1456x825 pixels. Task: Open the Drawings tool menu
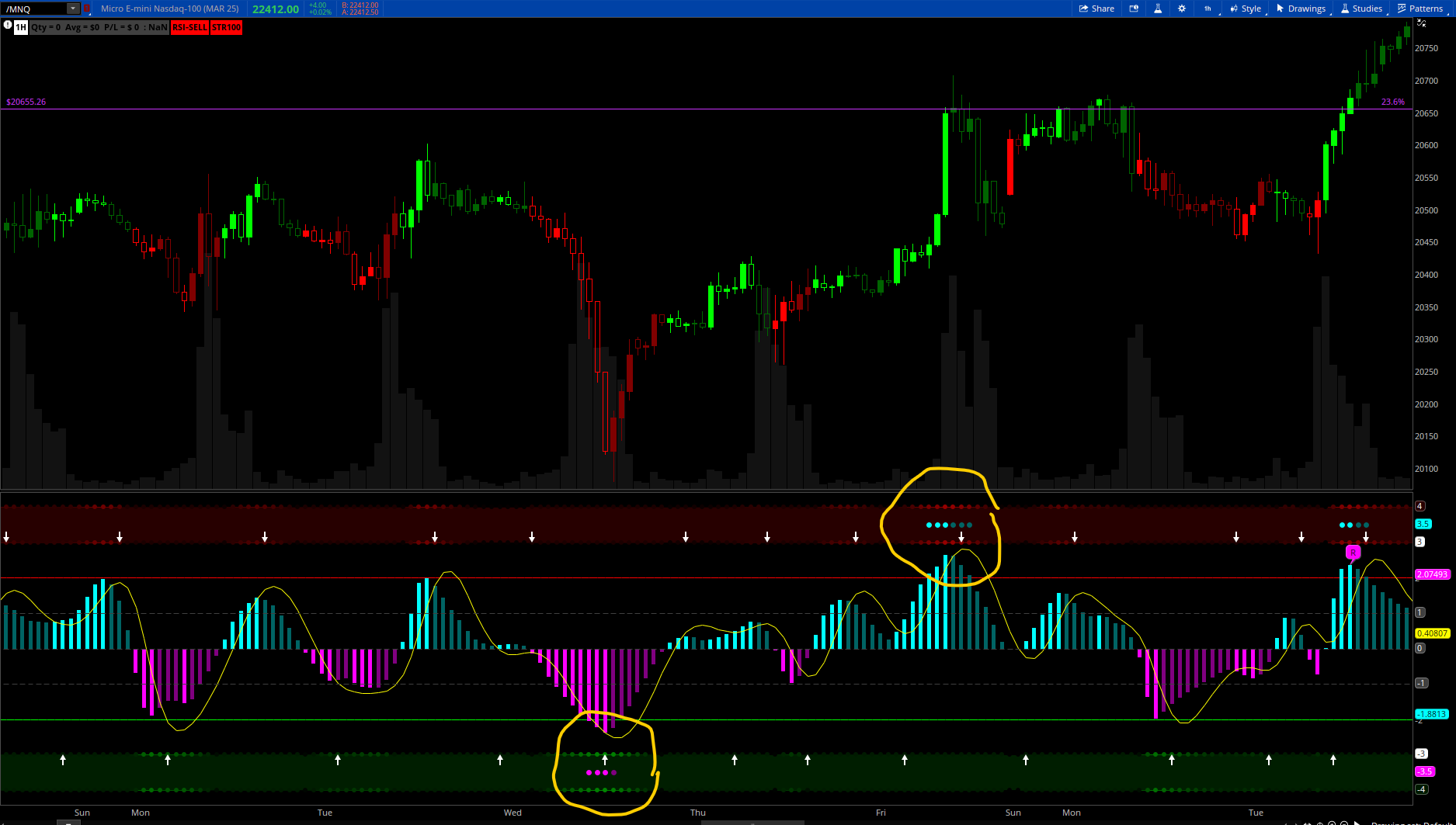click(1301, 9)
